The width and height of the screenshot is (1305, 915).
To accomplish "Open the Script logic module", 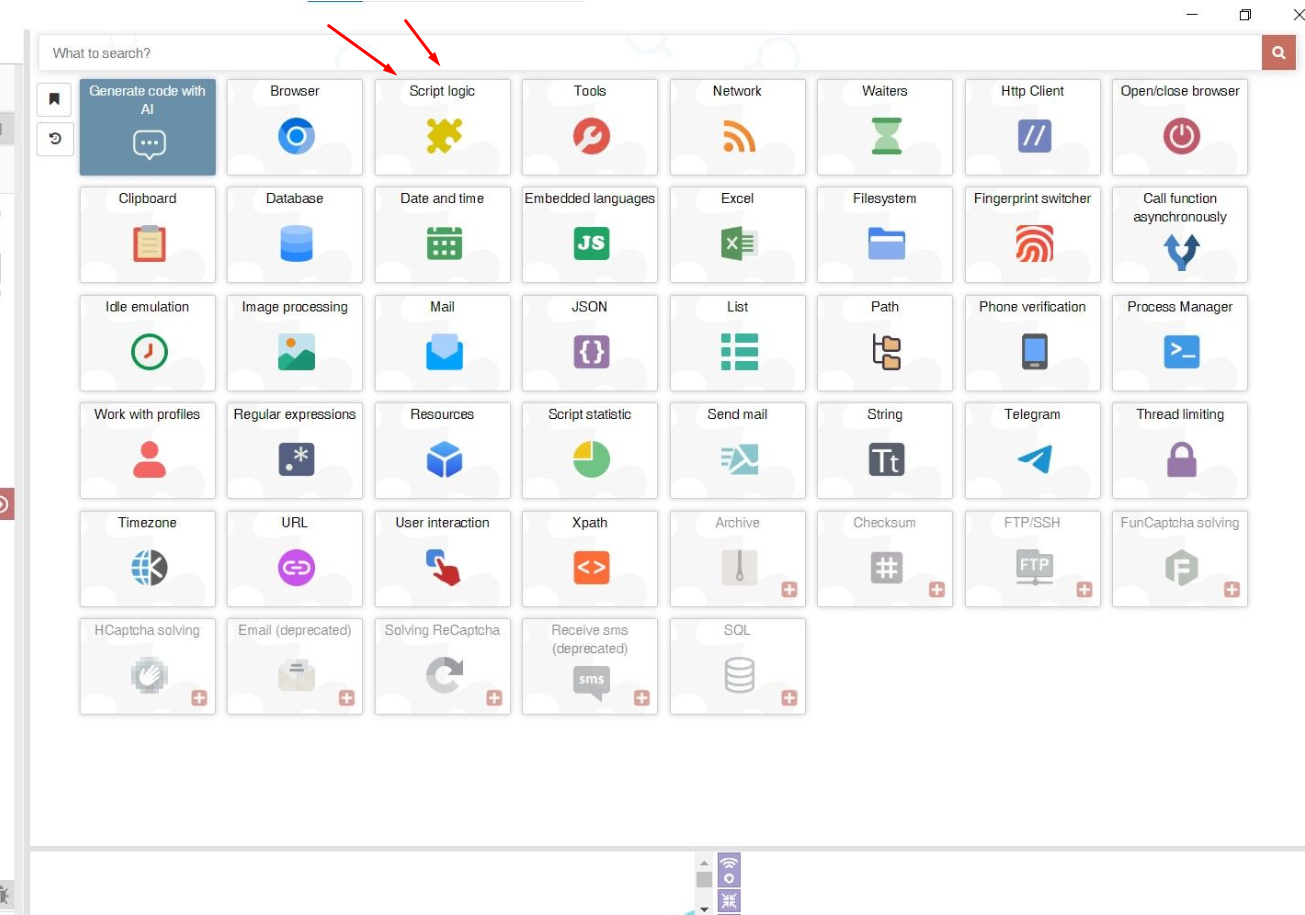I will click(442, 127).
